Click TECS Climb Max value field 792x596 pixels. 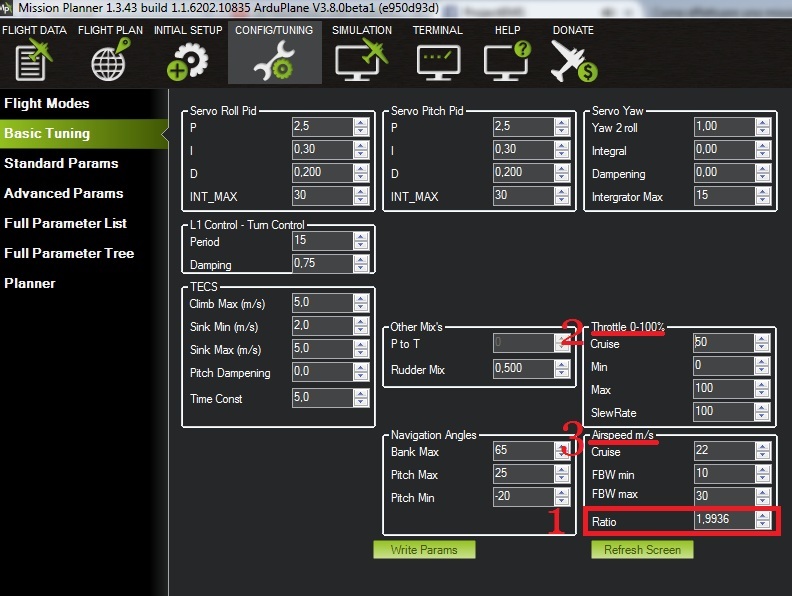tap(322, 303)
